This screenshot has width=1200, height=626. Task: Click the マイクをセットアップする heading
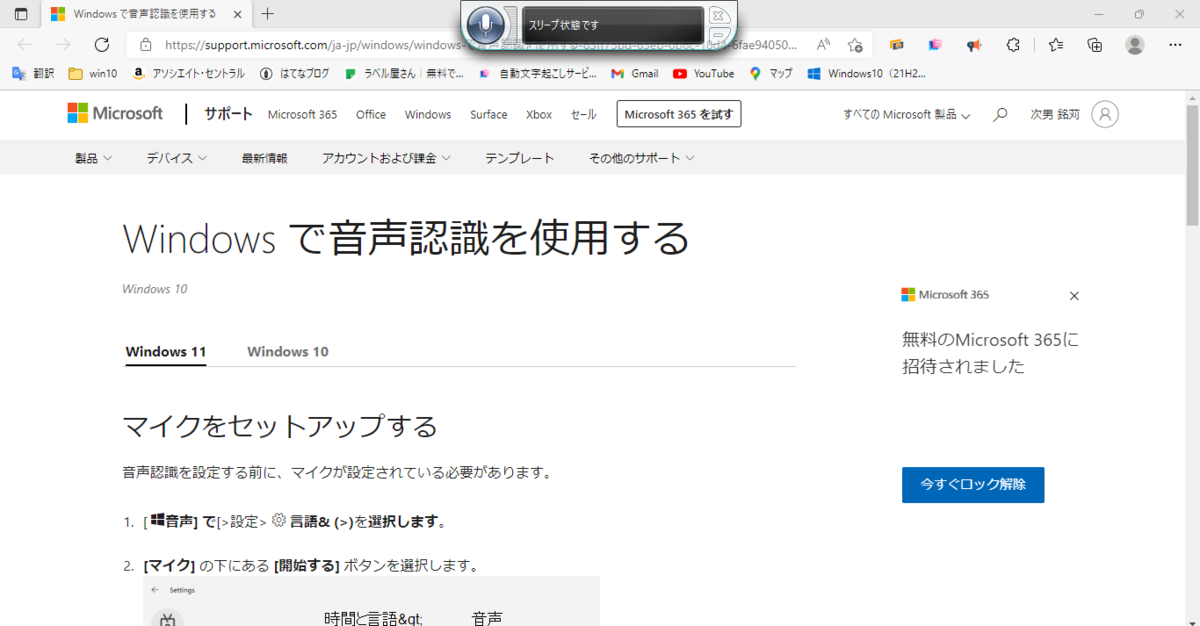pos(280,427)
